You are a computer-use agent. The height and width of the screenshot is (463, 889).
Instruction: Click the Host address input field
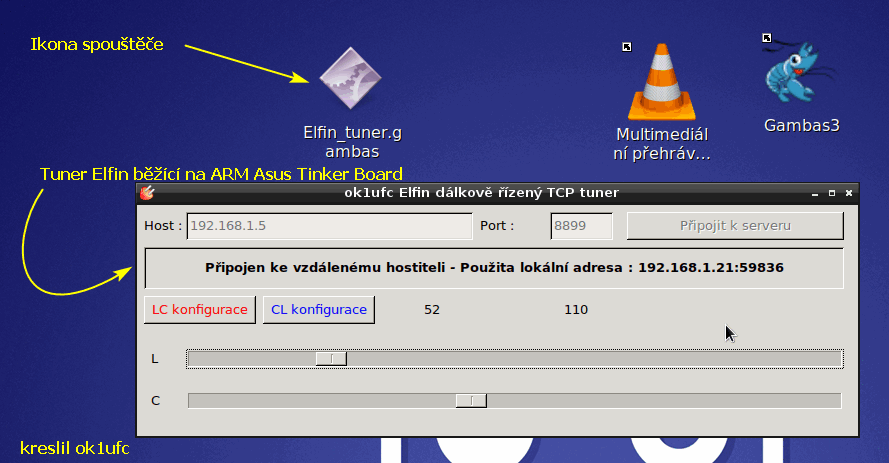tap(329, 226)
